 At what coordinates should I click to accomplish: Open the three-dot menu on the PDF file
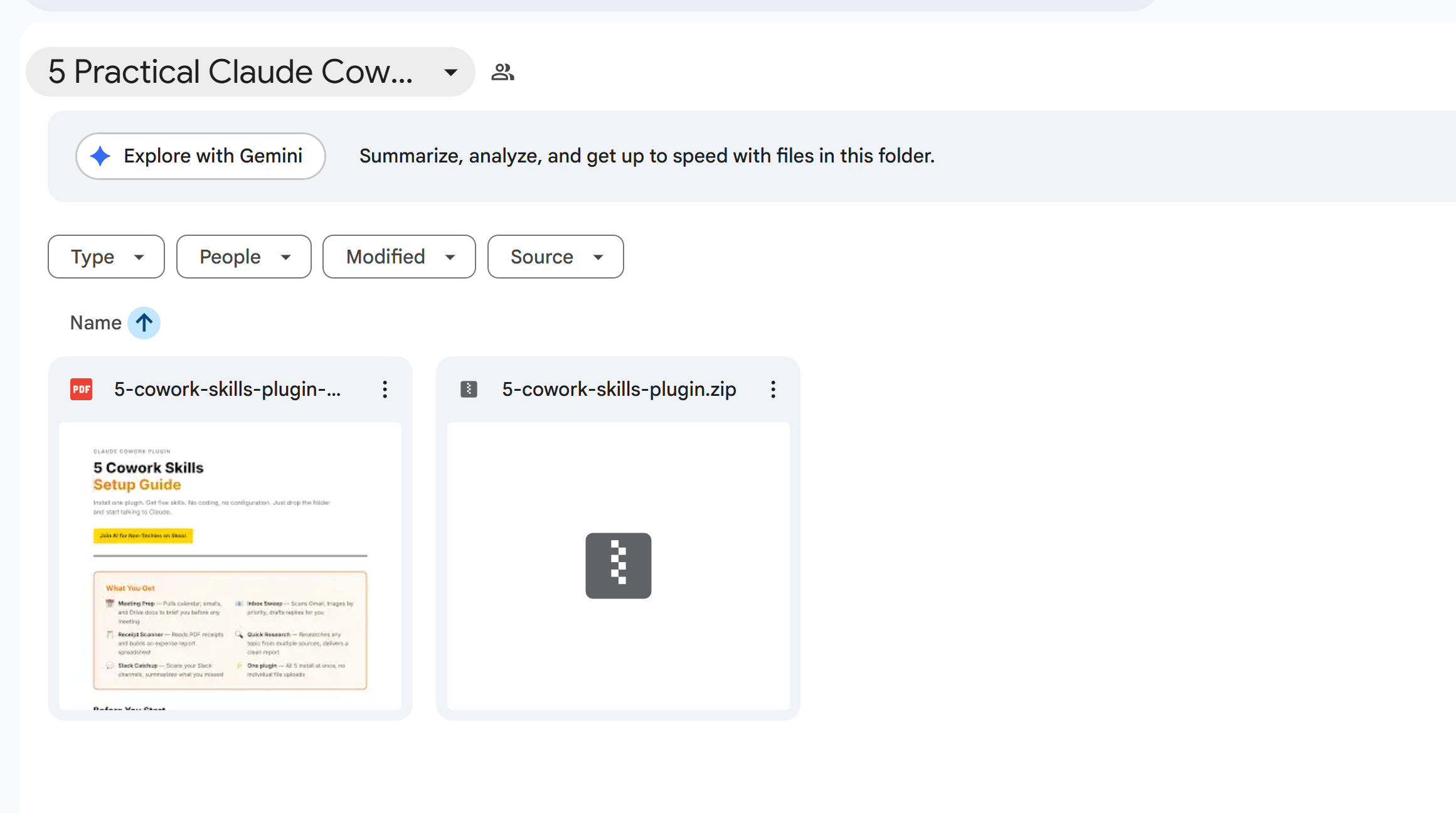385,390
